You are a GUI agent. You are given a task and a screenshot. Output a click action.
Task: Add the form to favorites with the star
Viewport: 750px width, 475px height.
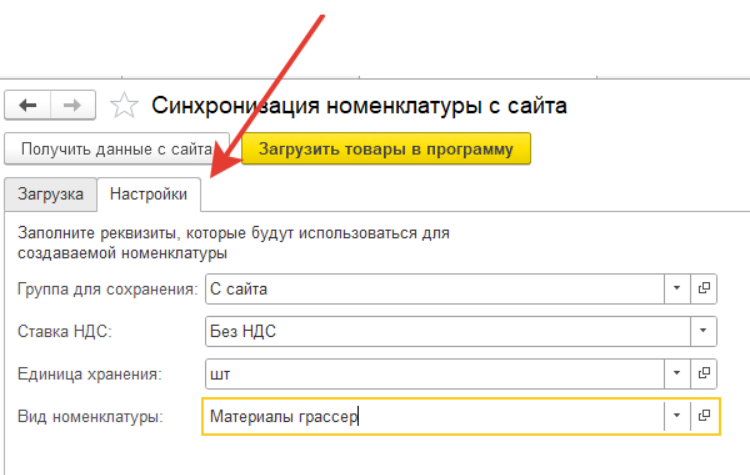123,105
